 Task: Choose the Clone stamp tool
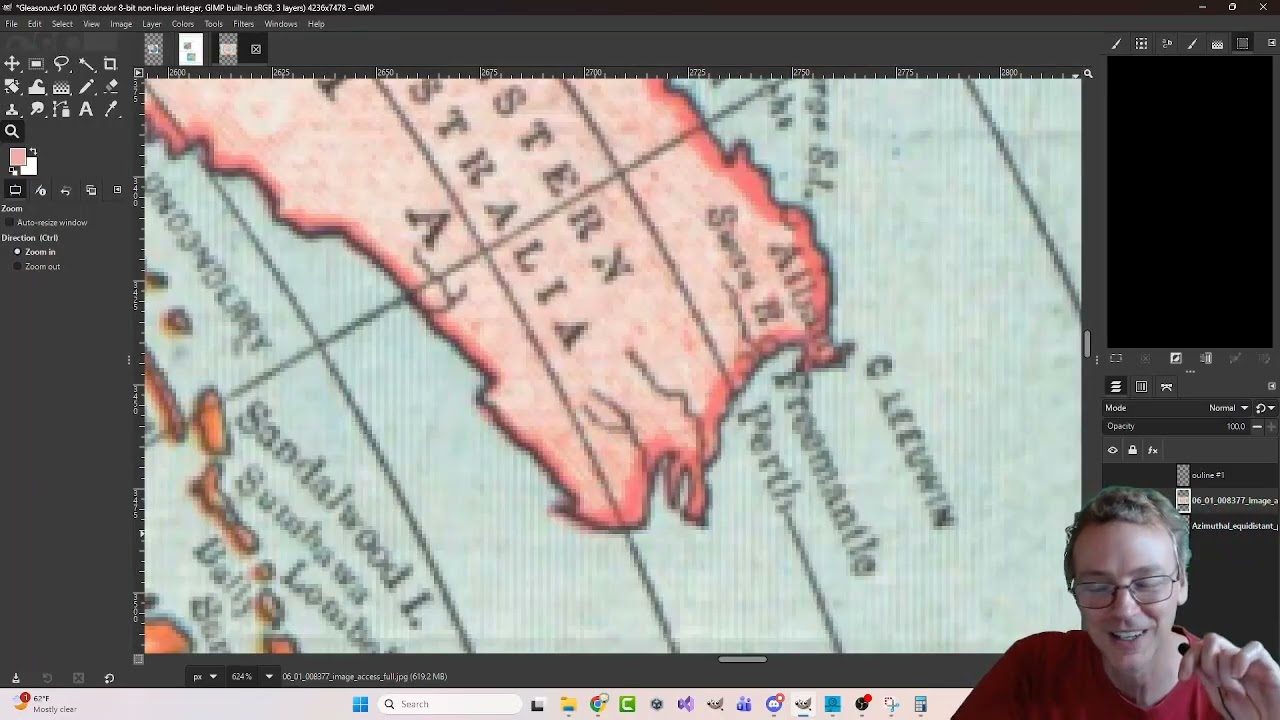coord(12,109)
